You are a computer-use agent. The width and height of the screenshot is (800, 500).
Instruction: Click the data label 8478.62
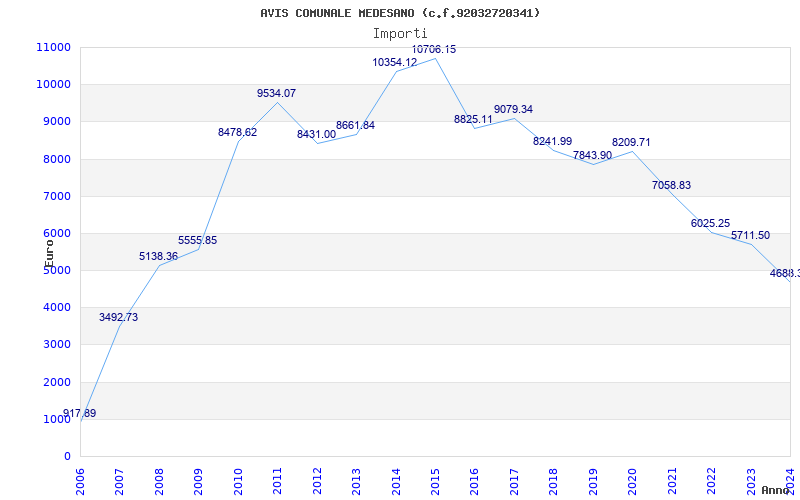tap(238, 132)
